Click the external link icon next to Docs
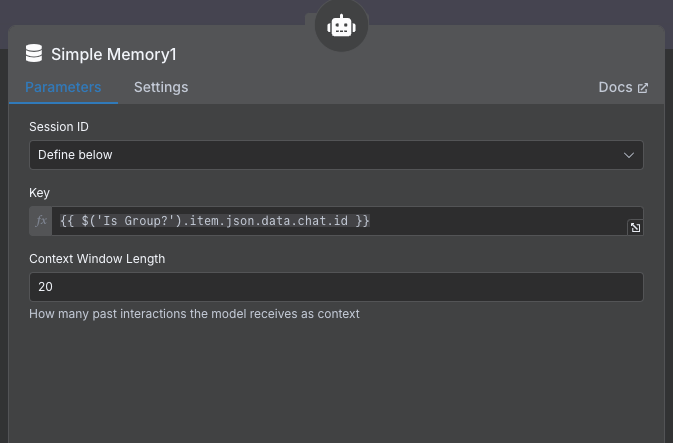Viewport: 673px width, 443px height. point(643,88)
